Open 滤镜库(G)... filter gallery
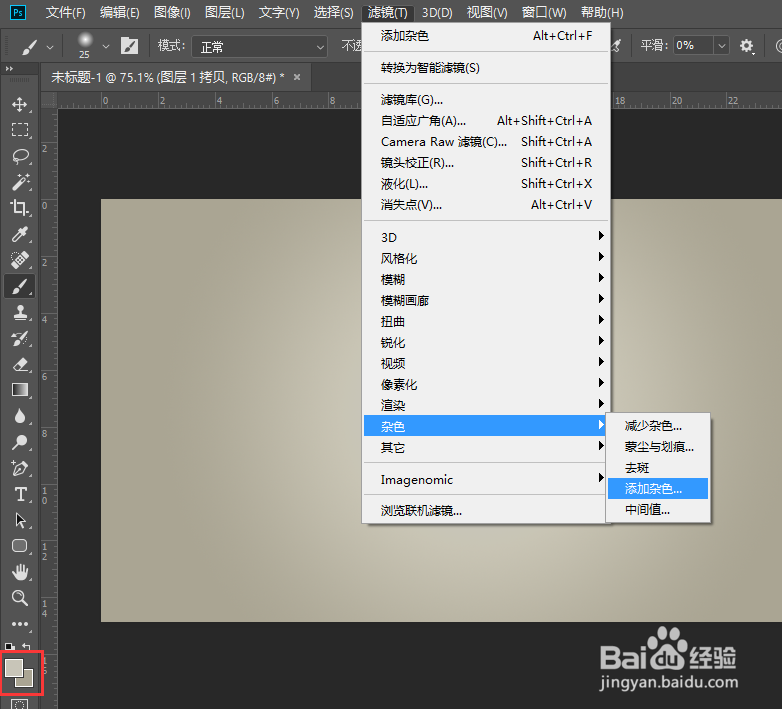 coord(485,100)
